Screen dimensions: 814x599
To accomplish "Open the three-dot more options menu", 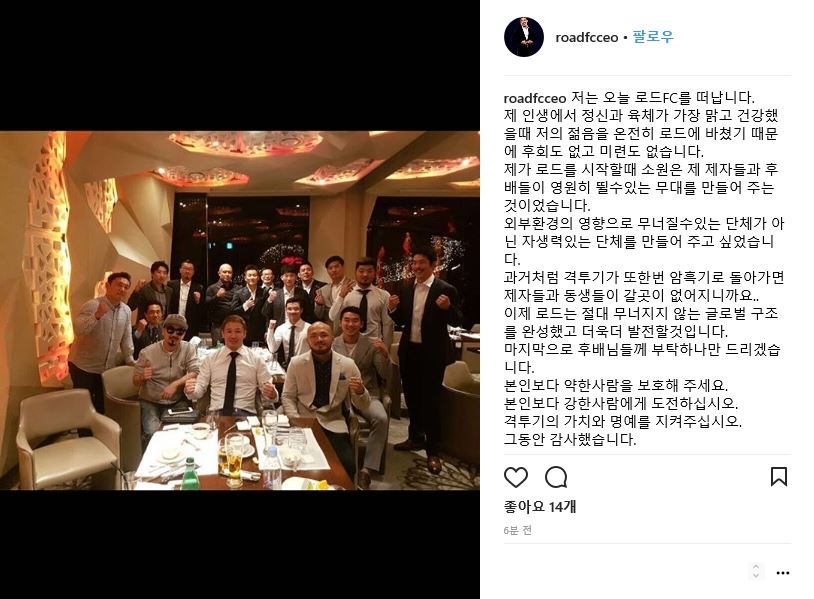I will (x=783, y=573).
